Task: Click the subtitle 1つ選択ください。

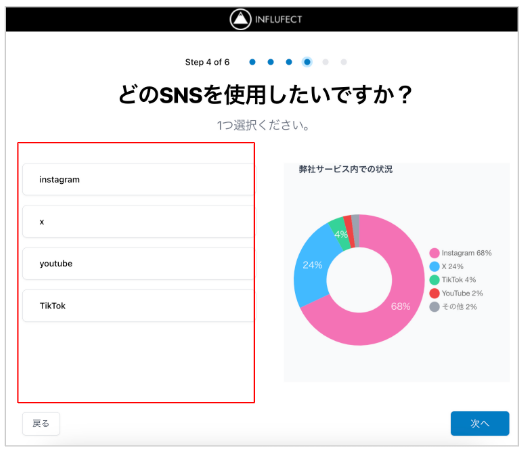Action: click(x=264, y=125)
